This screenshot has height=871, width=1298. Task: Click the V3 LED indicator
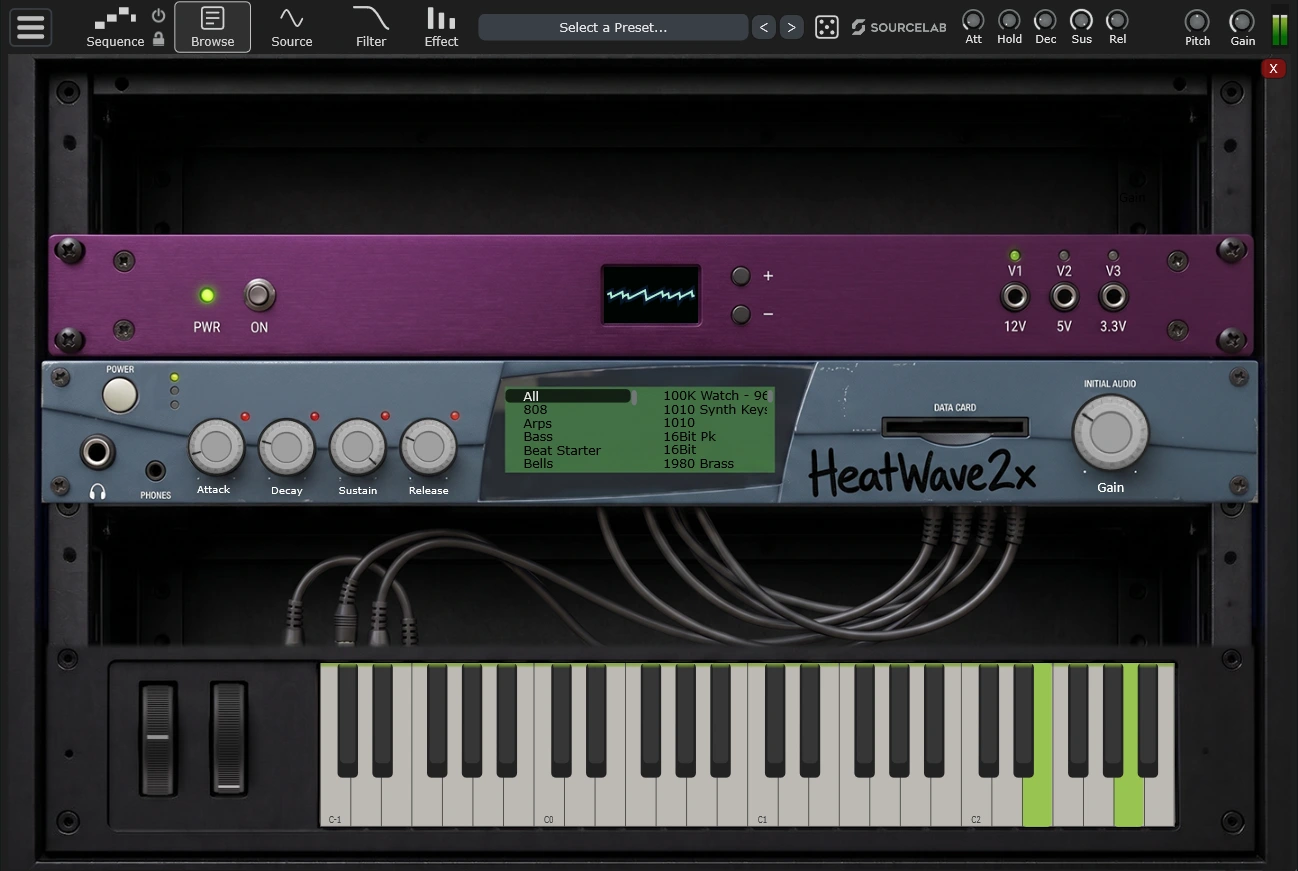(1113, 256)
